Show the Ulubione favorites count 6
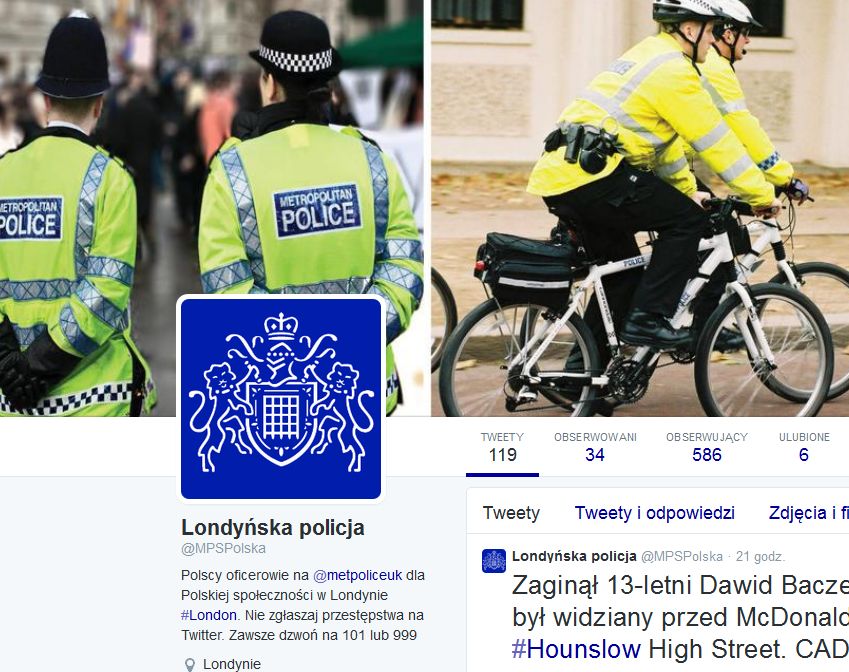 (804, 447)
